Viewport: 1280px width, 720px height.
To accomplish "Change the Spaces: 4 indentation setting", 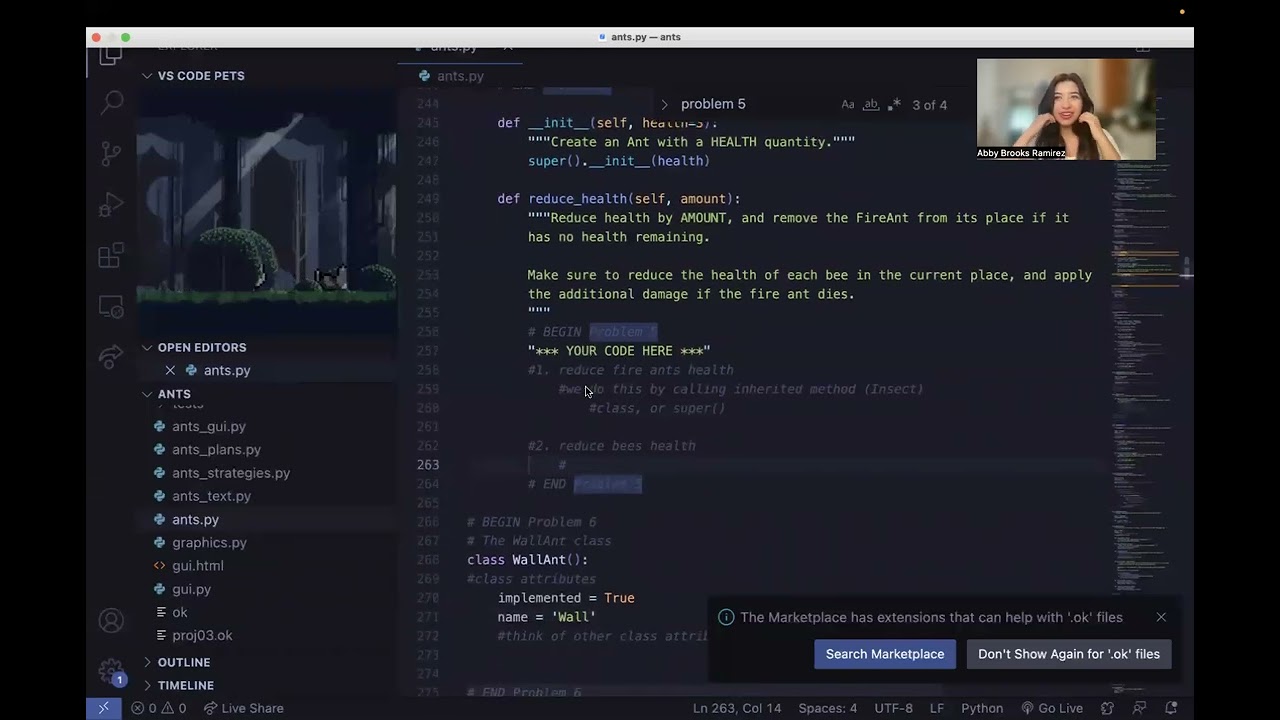I will [x=827, y=708].
